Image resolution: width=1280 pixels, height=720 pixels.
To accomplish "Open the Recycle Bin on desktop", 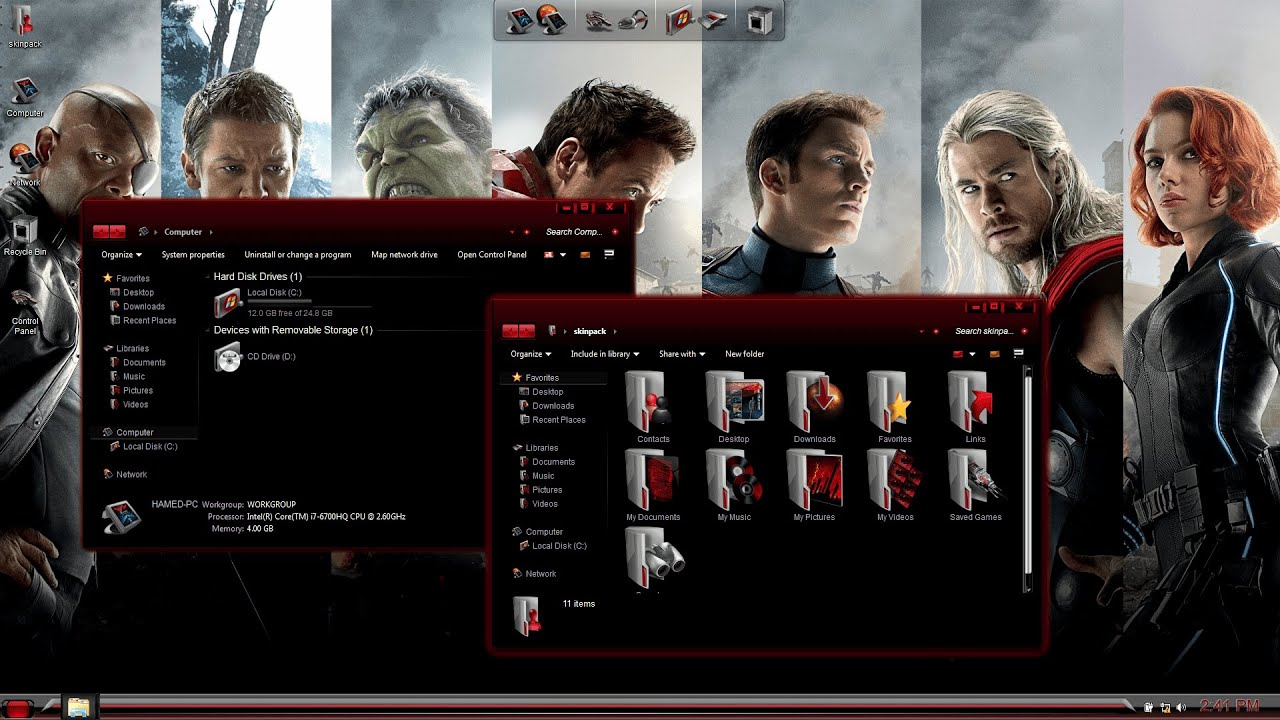I will pos(25,236).
